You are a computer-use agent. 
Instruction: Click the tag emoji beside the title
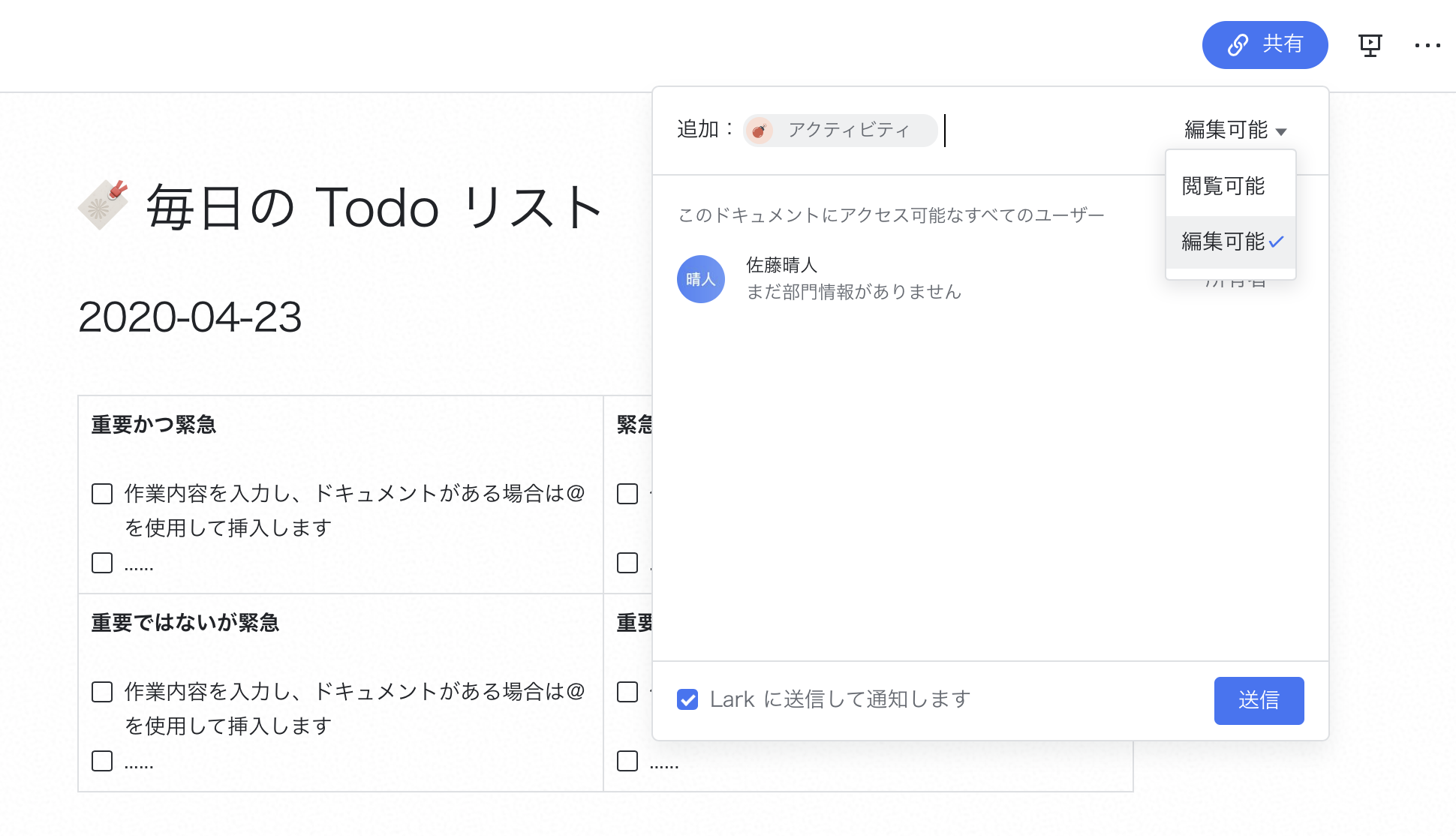tap(103, 204)
